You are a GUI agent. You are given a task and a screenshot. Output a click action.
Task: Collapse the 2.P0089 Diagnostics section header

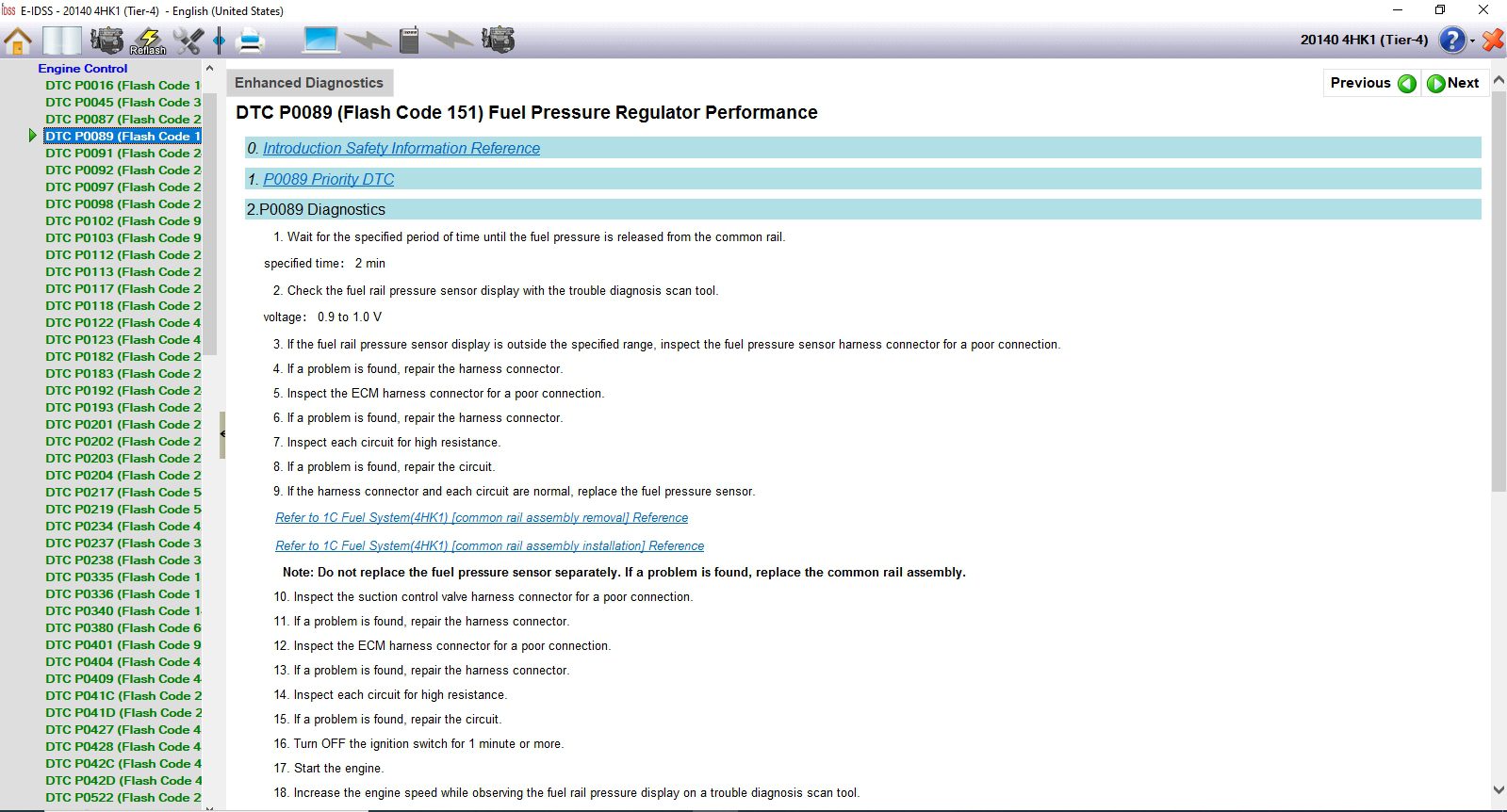click(x=863, y=209)
